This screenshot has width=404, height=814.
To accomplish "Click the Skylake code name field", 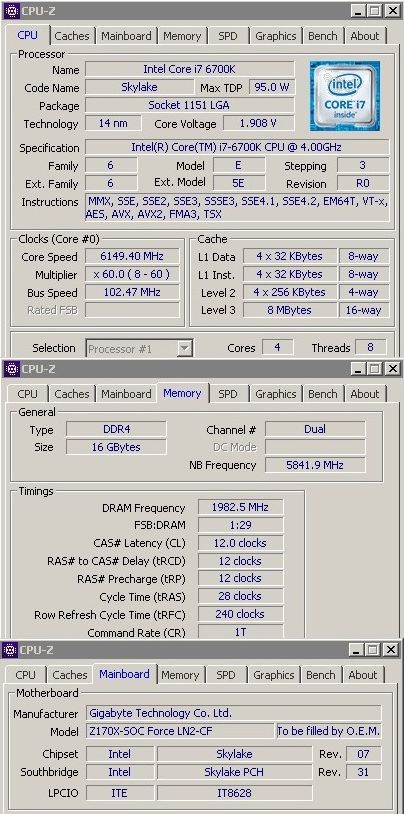I will tap(139, 87).
